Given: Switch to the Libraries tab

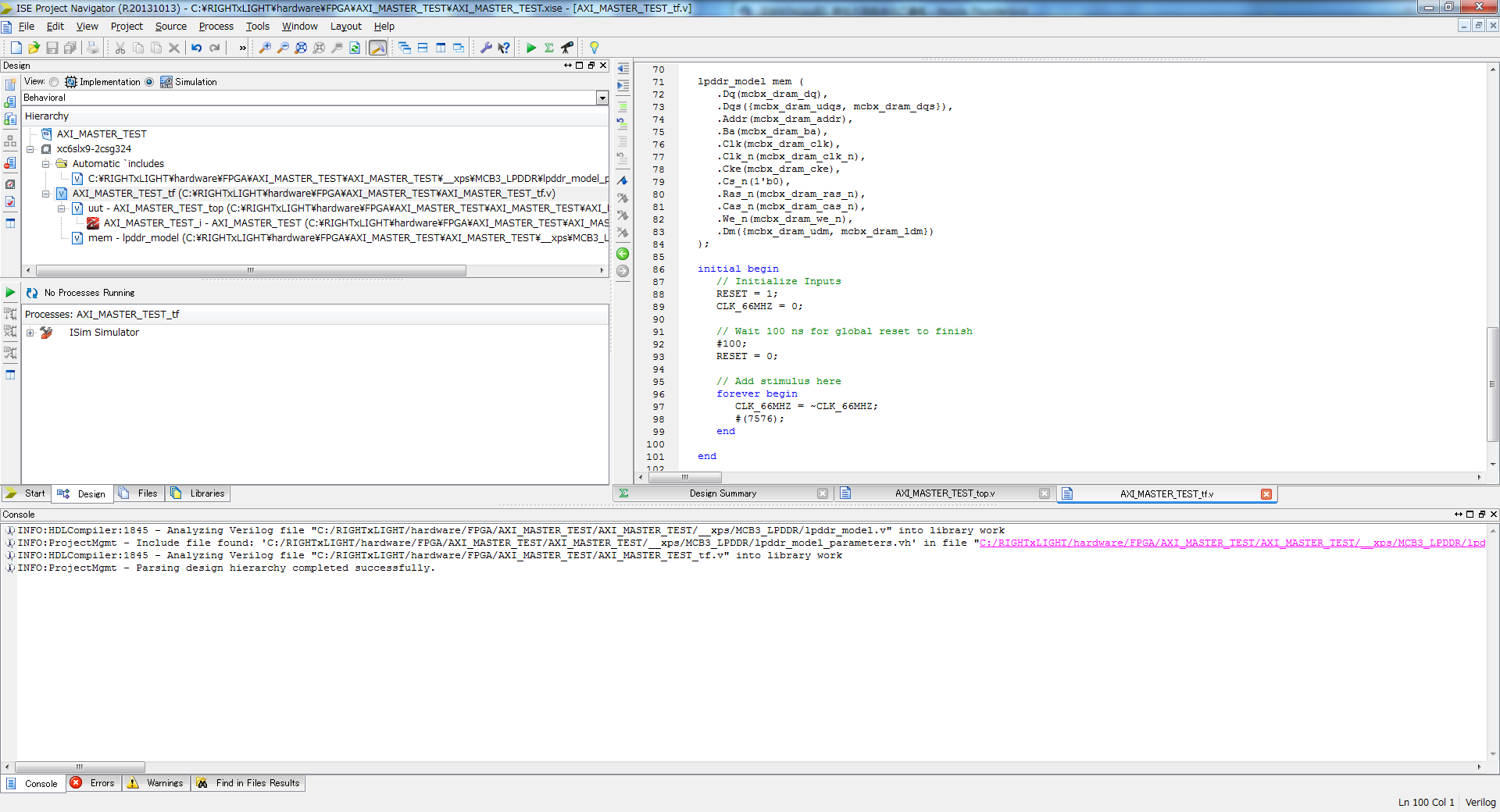Looking at the screenshot, I should (198, 493).
